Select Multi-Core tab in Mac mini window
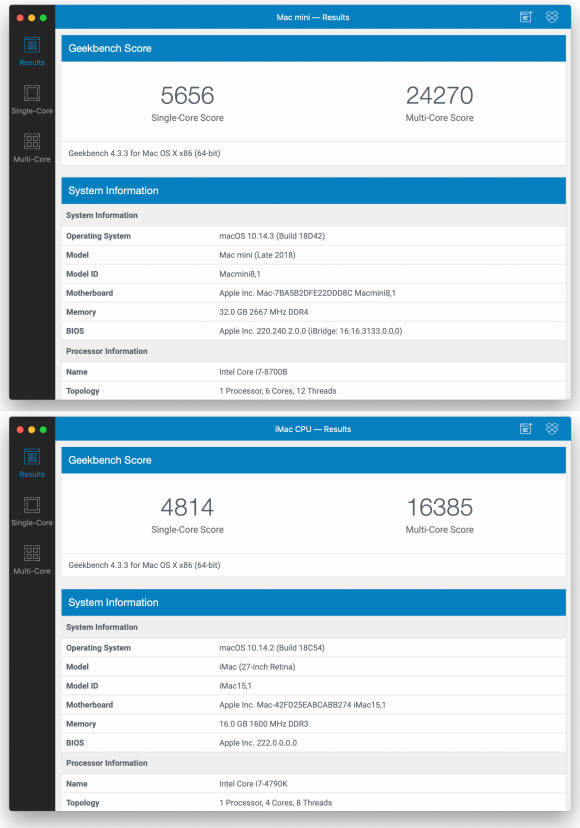580x828 pixels. tap(32, 148)
